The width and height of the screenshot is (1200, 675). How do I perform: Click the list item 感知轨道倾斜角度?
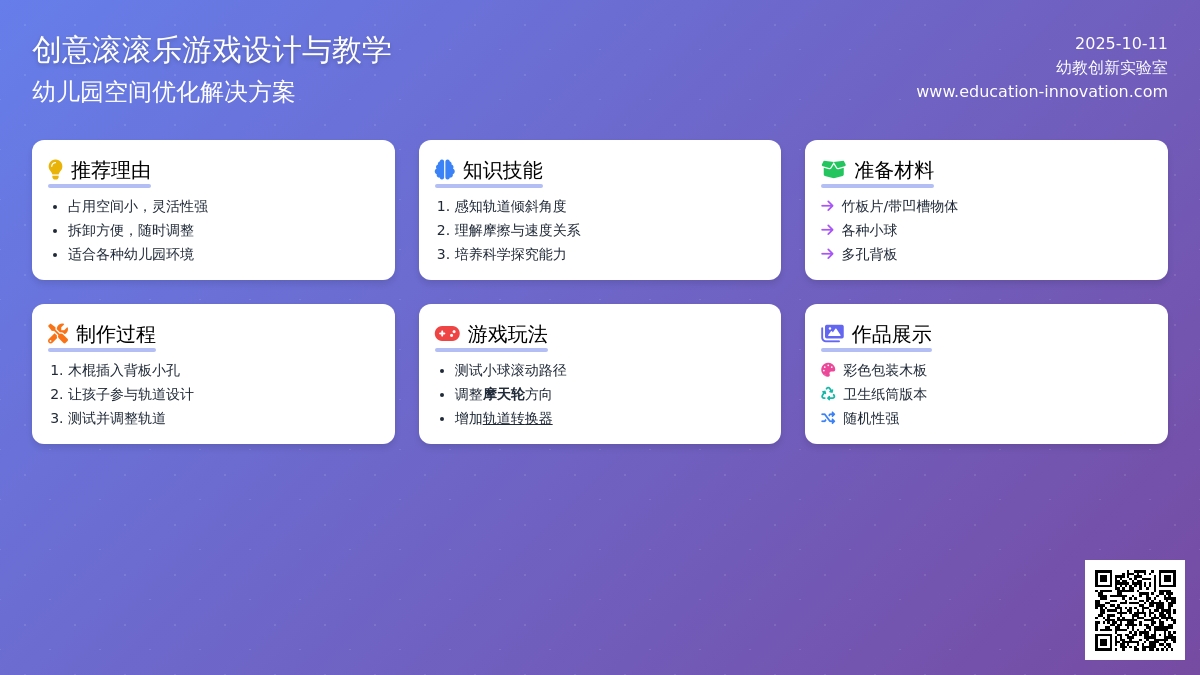[x=510, y=206]
